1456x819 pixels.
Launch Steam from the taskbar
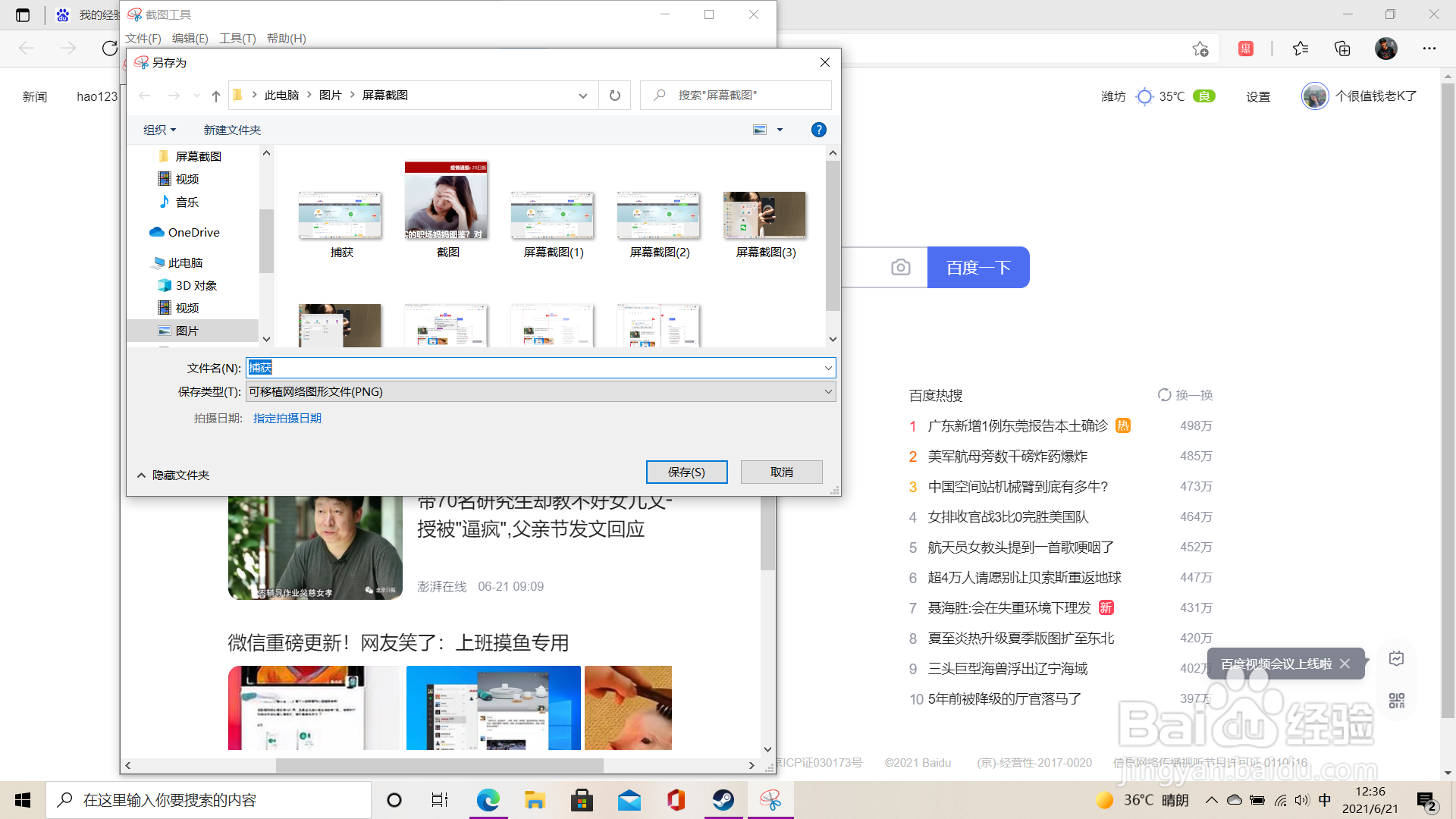723,799
